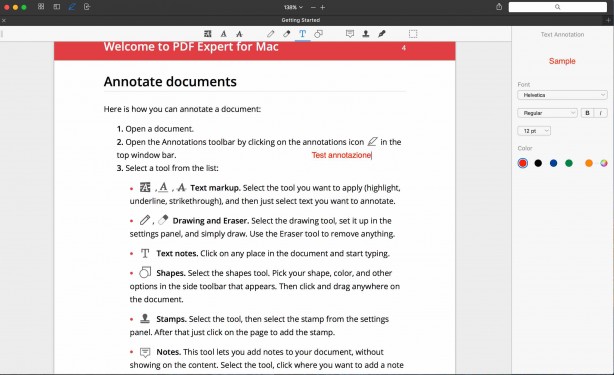Toggle Bold in Text Annotation panel
614x375 pixels.
(x=587, y=113)
